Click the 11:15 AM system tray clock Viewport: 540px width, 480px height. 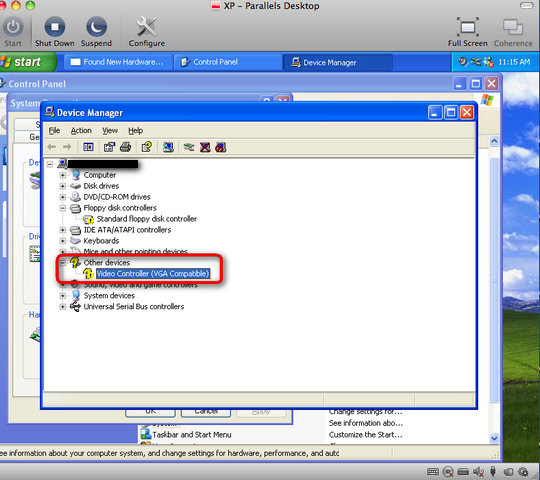[514, 62]
